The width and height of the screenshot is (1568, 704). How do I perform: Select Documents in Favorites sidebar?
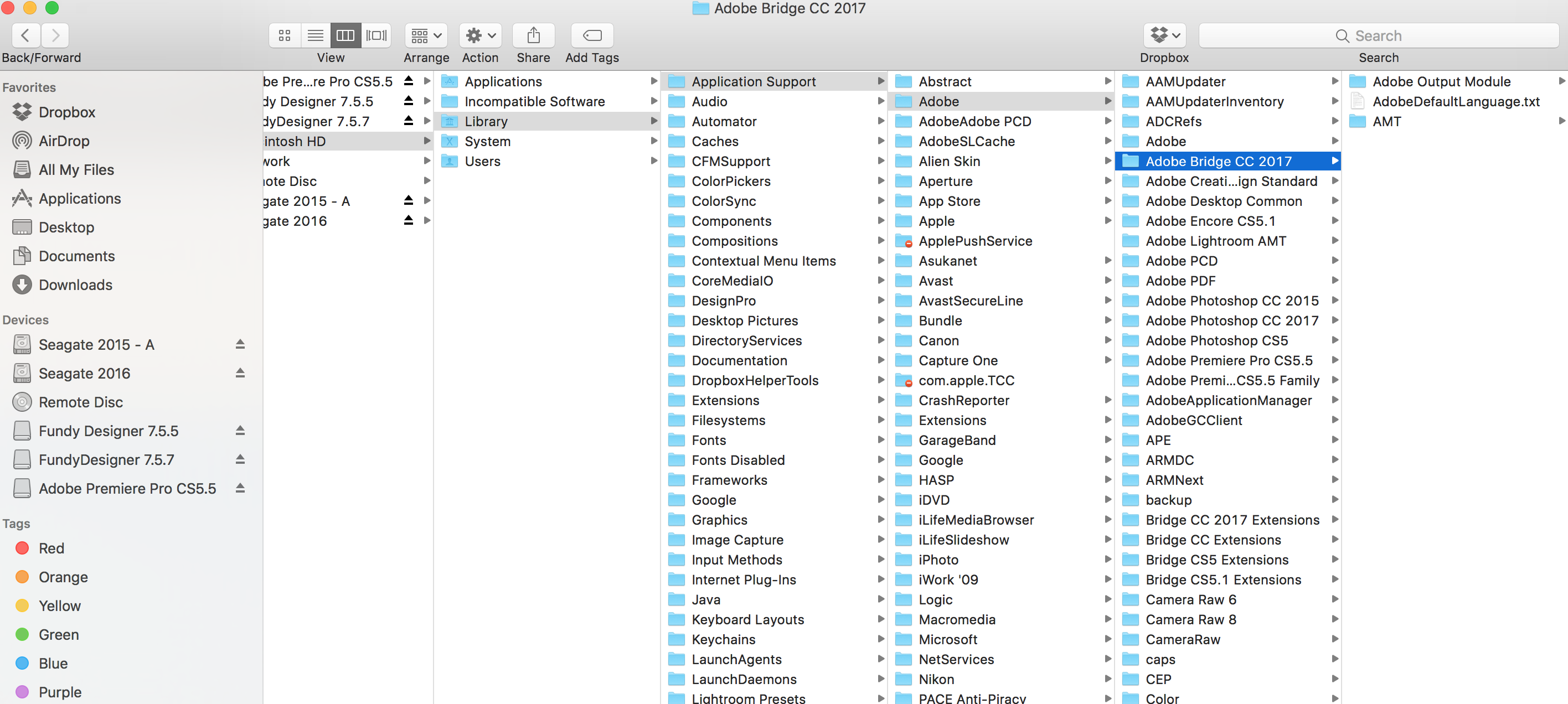pos(76,256)
